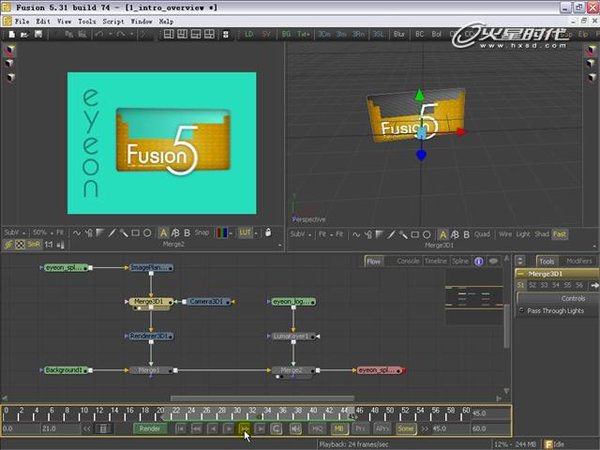Image resolution: width=600 pixels, height=450 pixels.
Task: Switch left viewer to buffer B
Action: coord(187,233)
